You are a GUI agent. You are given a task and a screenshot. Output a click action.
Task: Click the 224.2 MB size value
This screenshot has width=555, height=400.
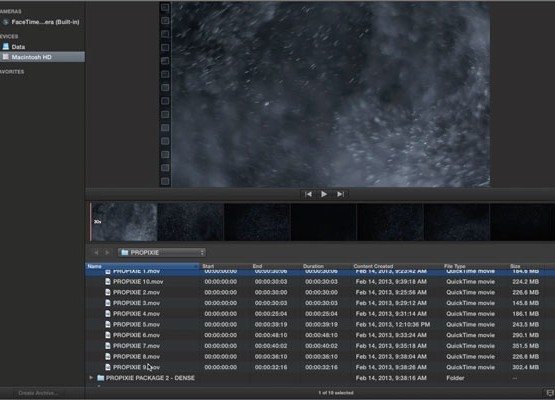pyautogui.click(x=525, y=282)
